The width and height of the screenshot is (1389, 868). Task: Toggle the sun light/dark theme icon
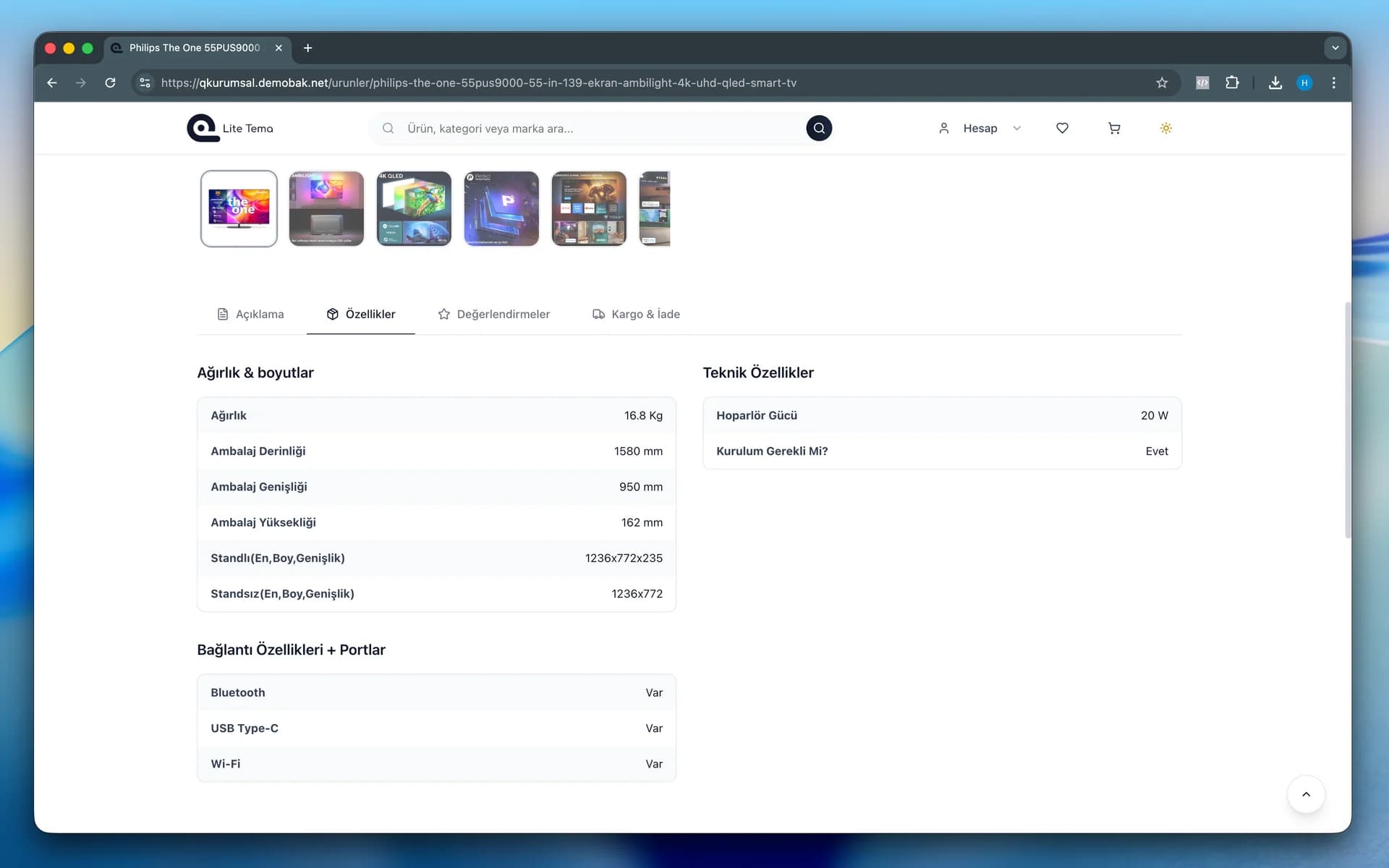click(x=1165, y=128)
